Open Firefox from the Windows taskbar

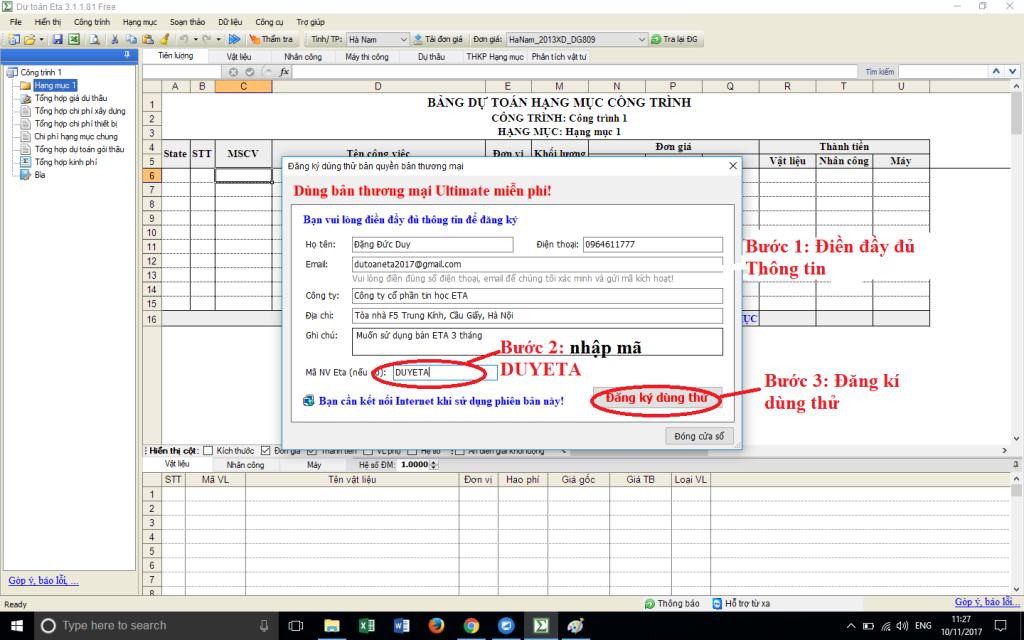pyautogui.click(x=436, y=625)
